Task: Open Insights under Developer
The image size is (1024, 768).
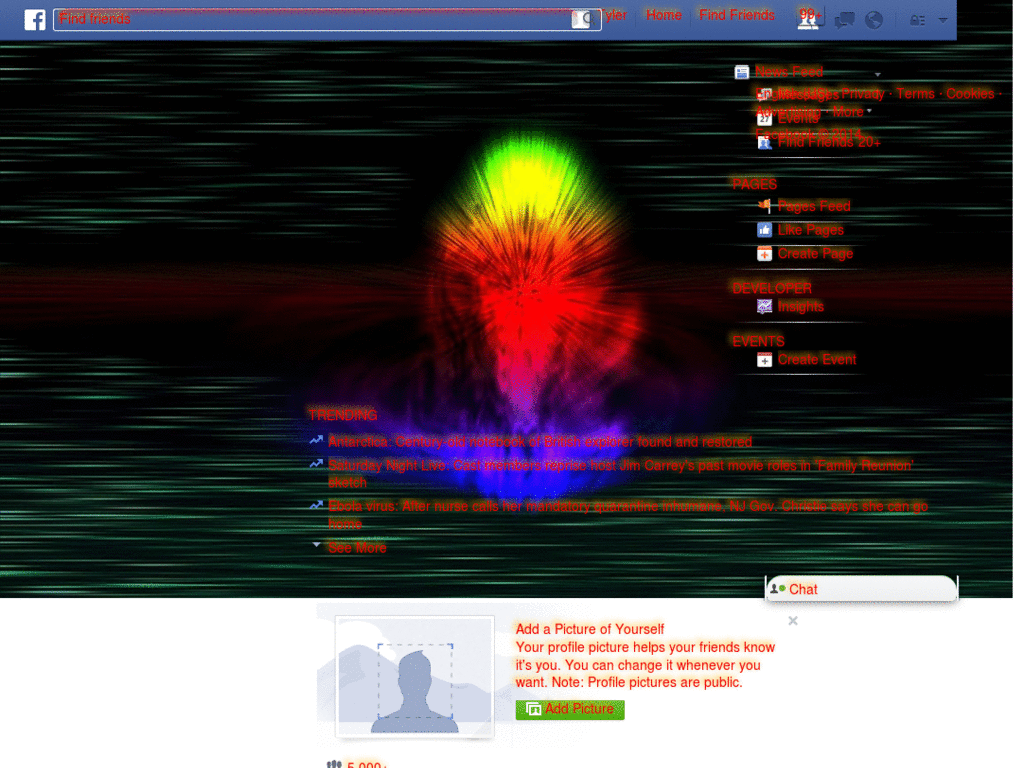Action: click(x=801, y=306)
